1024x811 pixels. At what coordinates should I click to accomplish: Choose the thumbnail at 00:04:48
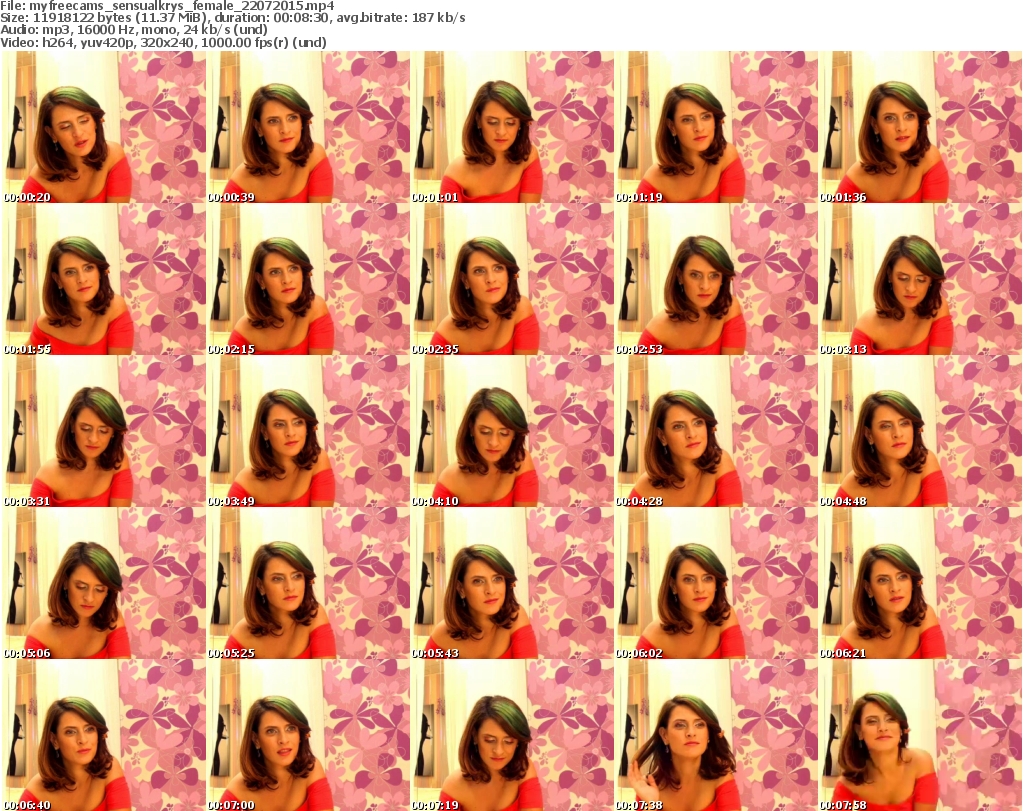coord(920,432)
